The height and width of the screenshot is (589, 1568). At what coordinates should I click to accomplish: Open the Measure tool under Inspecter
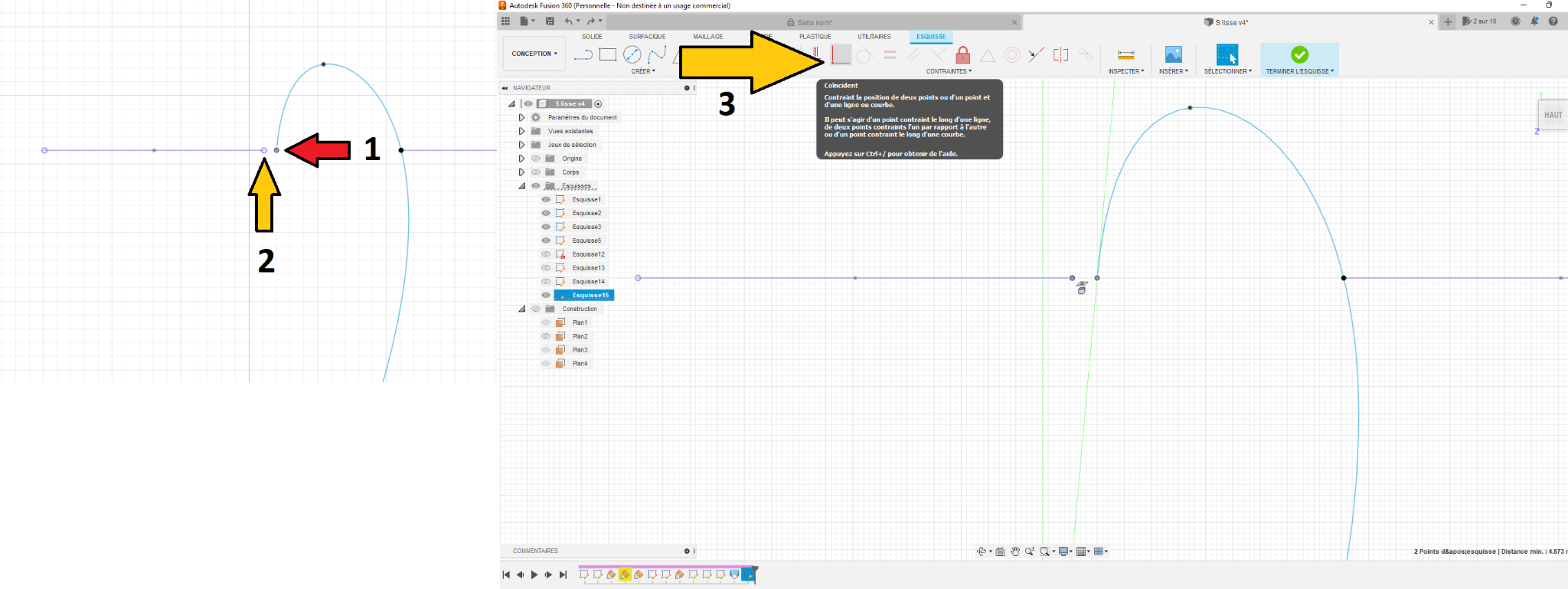(x=1125, y=54)
